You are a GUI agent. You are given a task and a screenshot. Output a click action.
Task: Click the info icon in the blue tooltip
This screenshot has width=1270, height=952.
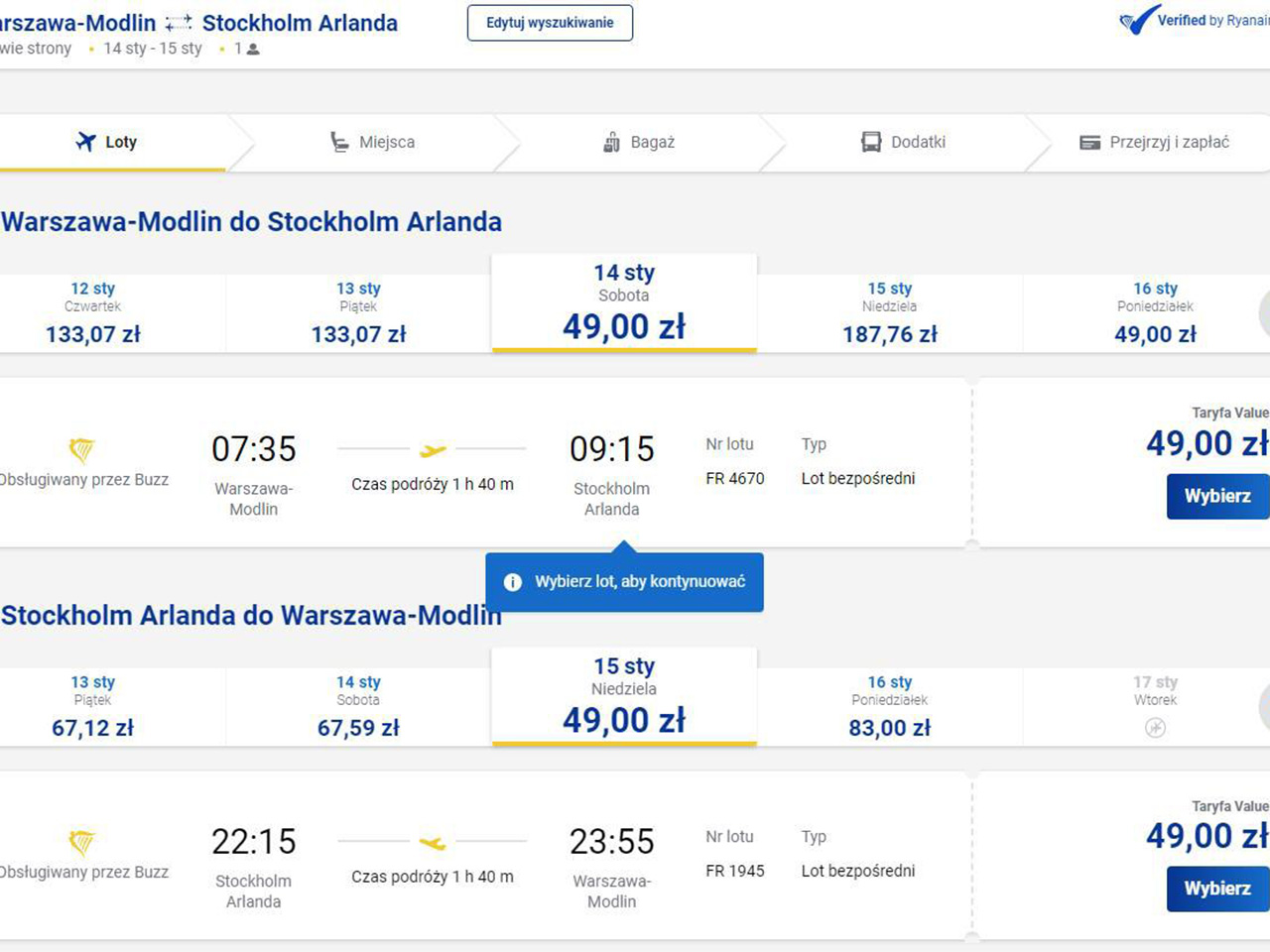tap(512, 582)
